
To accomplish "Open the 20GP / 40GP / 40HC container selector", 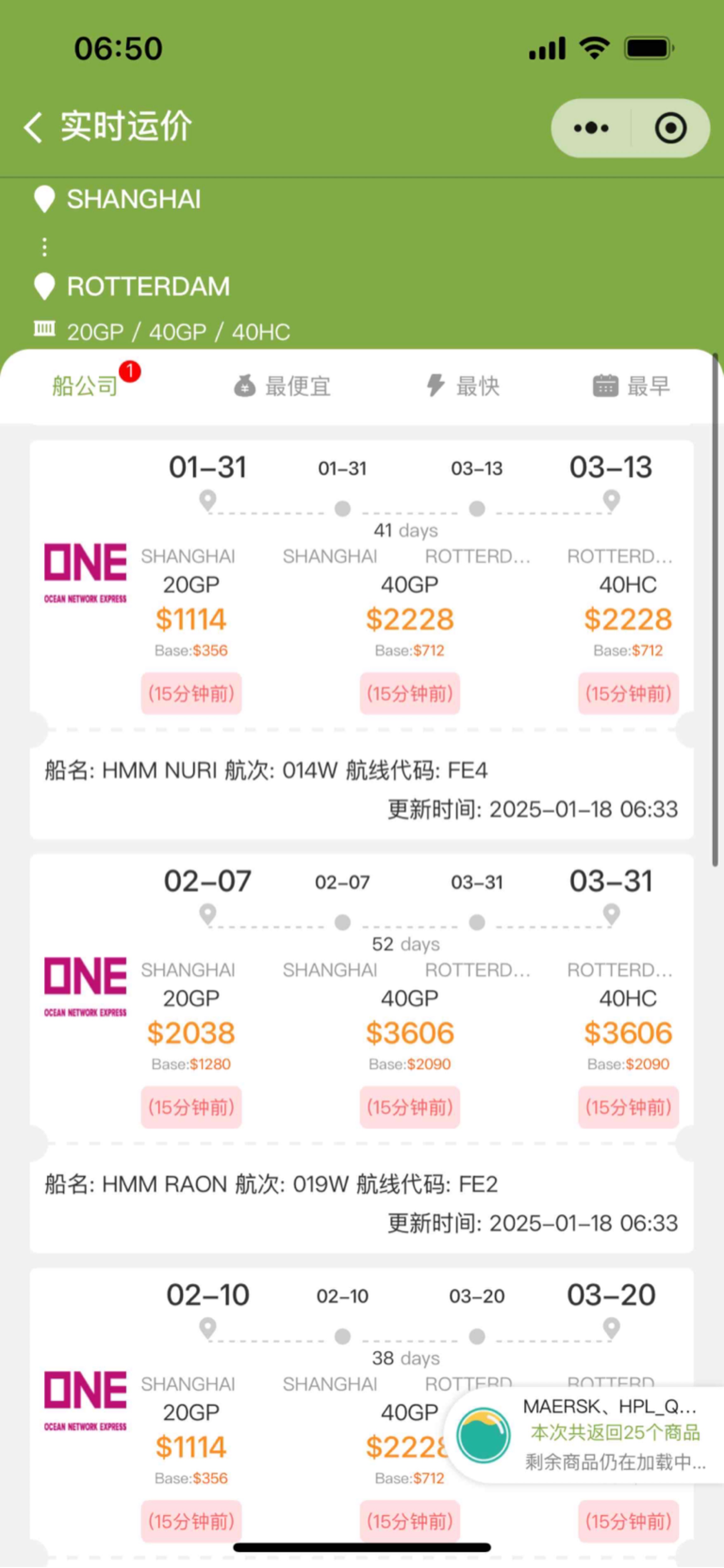I will click(178, 332).
